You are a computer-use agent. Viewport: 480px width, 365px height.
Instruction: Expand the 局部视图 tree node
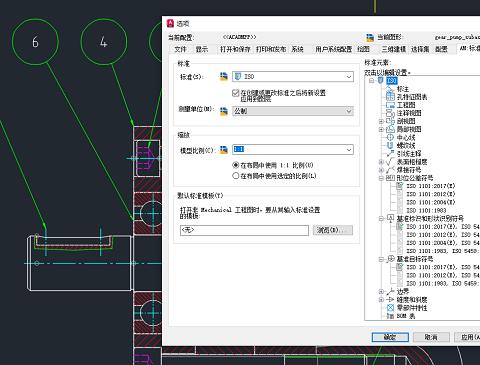(381, 129)
